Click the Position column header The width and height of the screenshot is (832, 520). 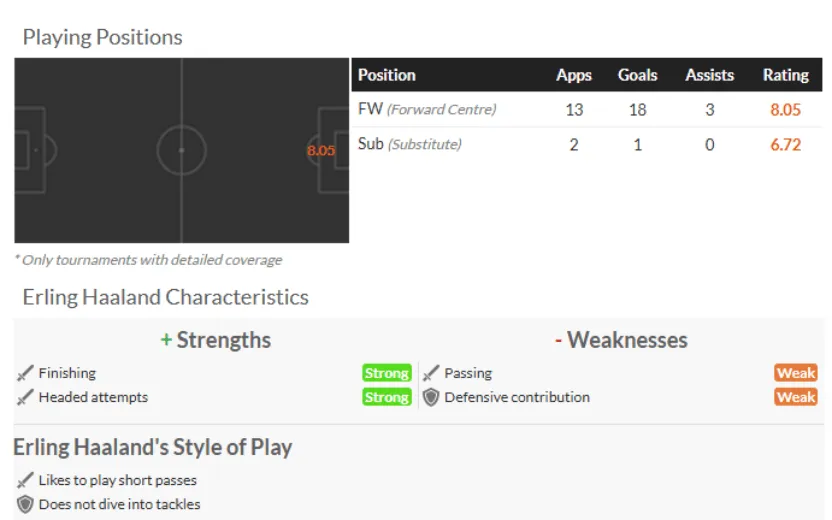[387, 75]
